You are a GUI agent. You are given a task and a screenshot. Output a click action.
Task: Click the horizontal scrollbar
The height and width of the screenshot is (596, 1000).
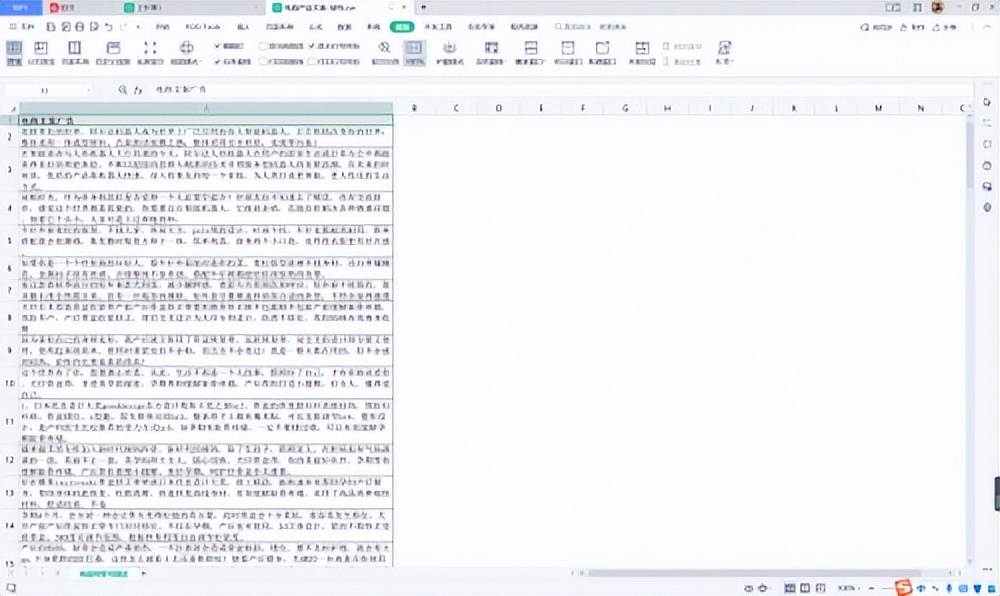click(x=754, y=573)
